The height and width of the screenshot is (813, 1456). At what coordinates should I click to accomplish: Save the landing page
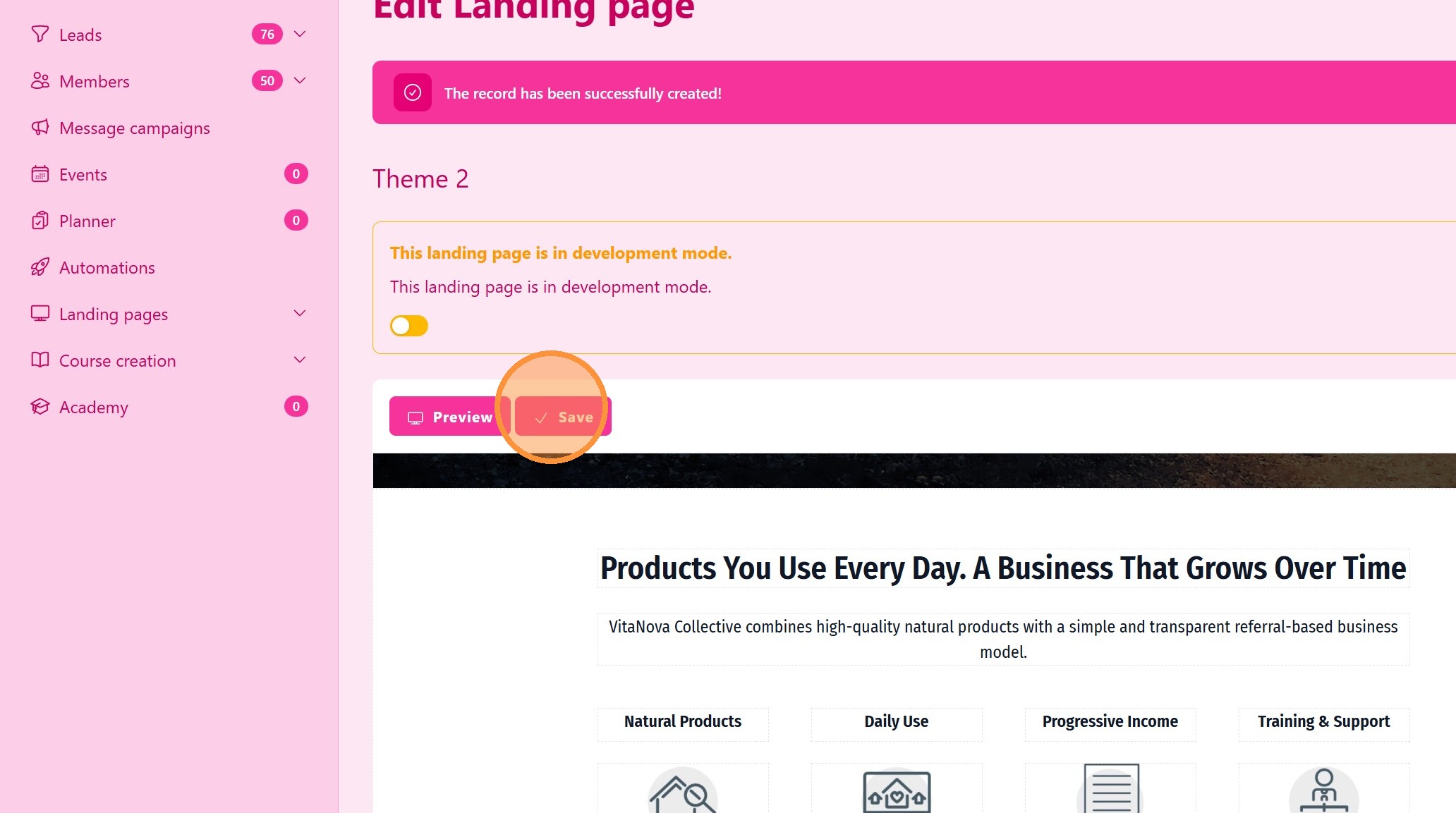563,416
